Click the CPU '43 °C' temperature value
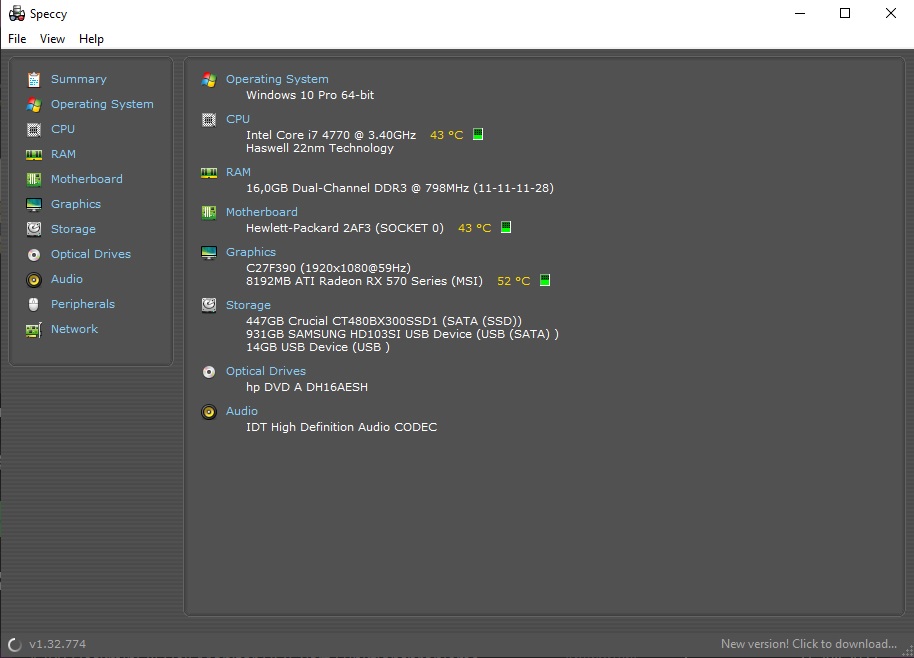The width and height of the screenshot is (914, 658). coord(447,135)
